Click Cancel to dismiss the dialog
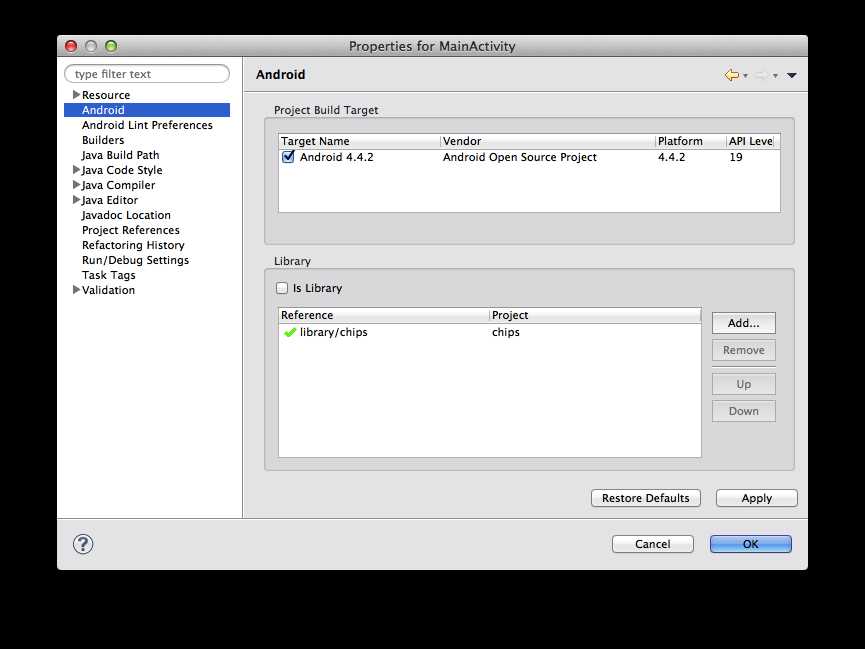 [653, 544]
